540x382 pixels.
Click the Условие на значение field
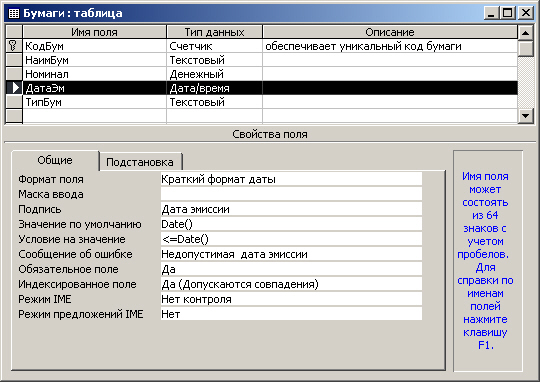291,239
